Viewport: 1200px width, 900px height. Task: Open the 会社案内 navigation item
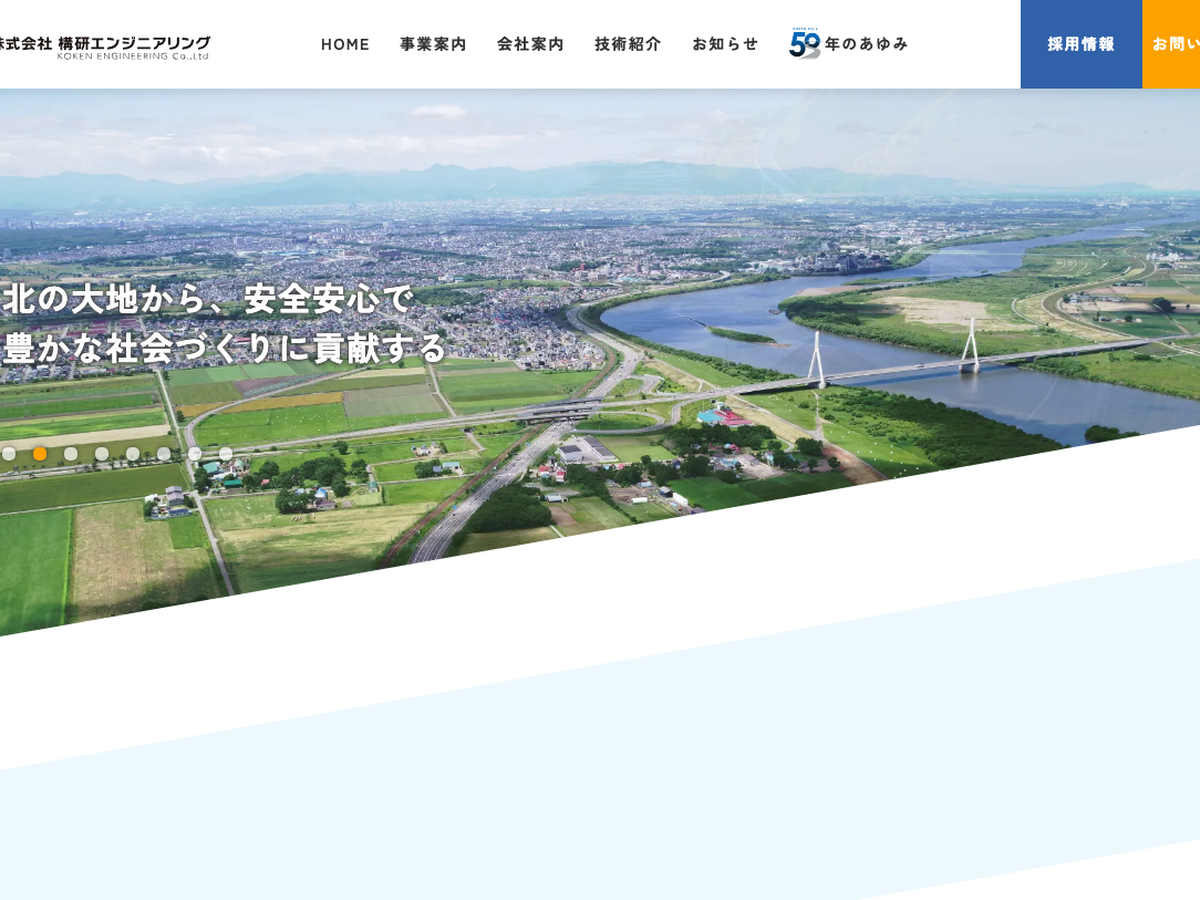(x=530, y=44)
